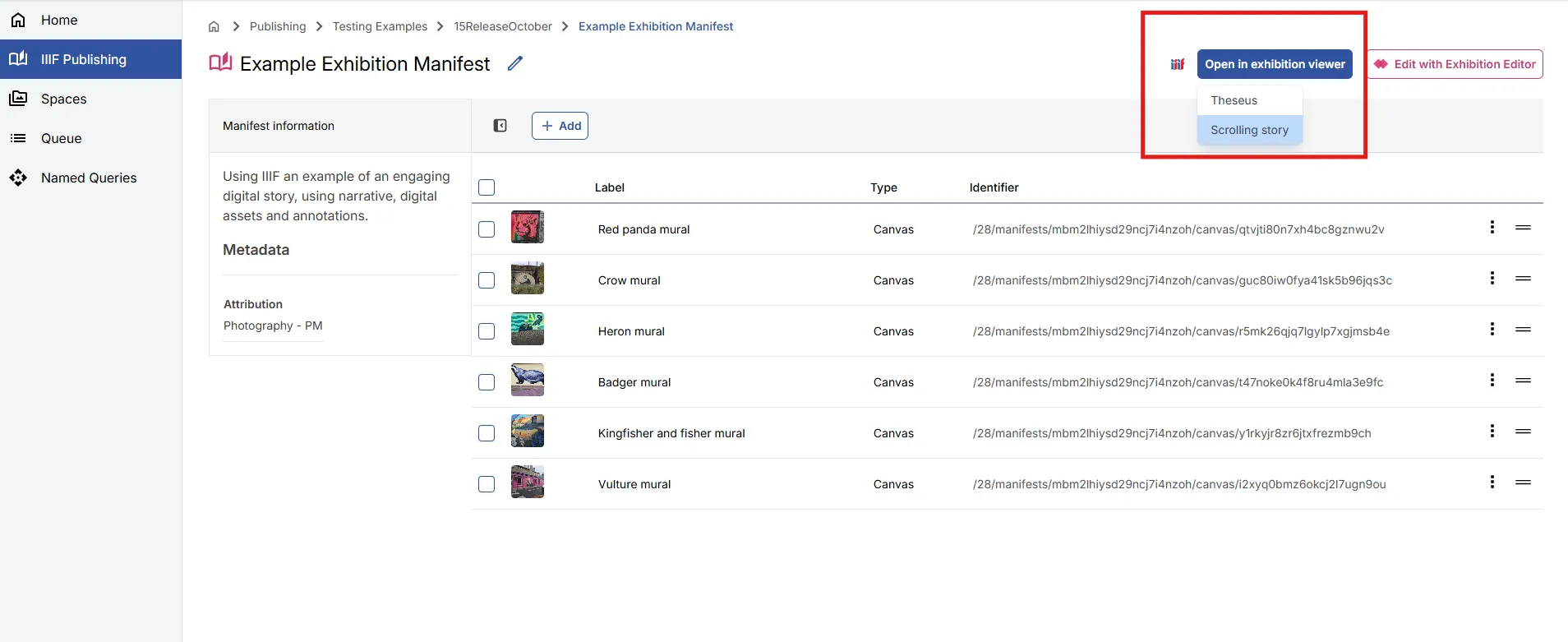Viewport: 1568px width, 642px height.
Task: Check the Red panda mural checkbox
Action: tap(487, 229)
